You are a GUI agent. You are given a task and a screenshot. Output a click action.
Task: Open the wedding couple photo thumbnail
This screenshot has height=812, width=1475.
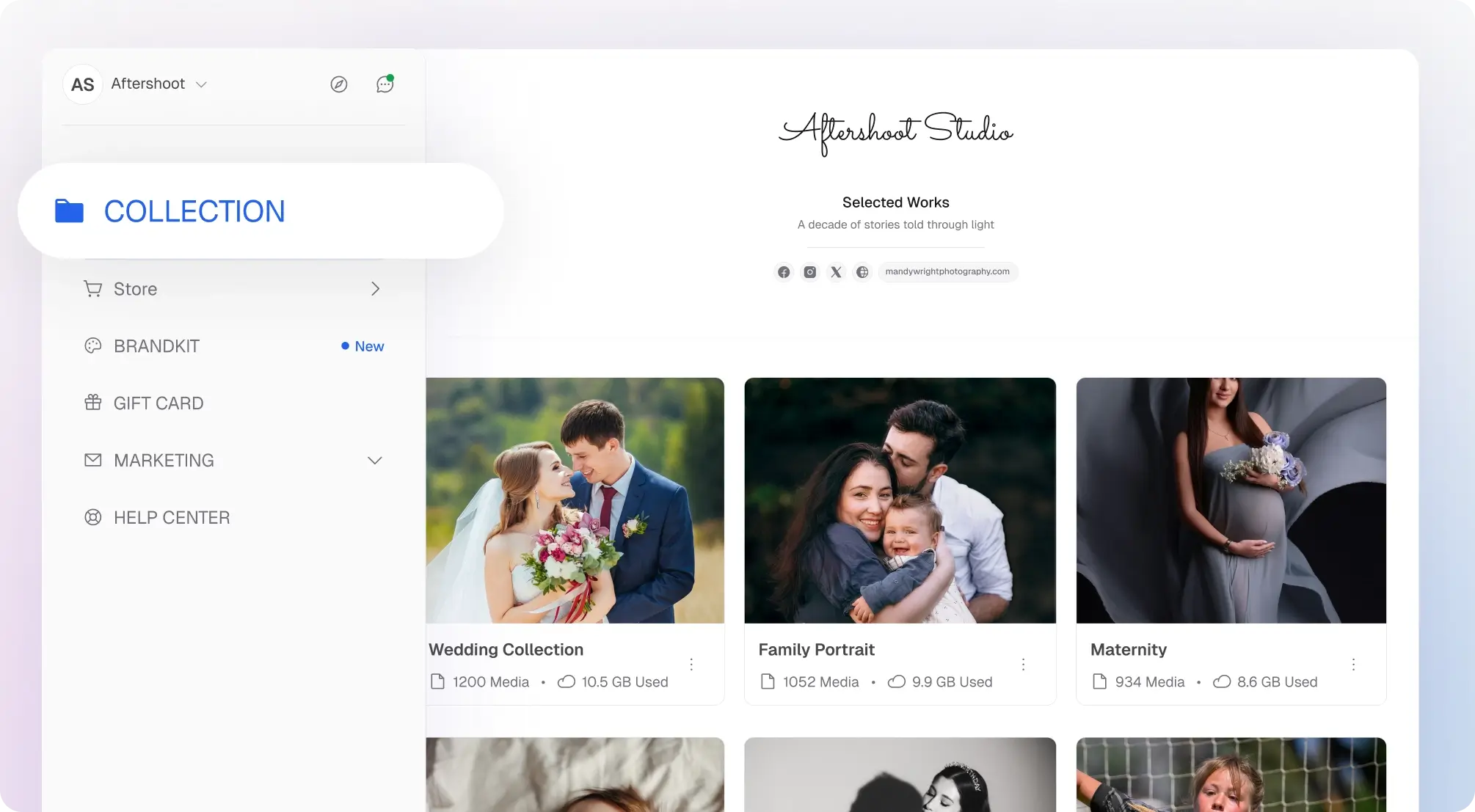point(575,500)
